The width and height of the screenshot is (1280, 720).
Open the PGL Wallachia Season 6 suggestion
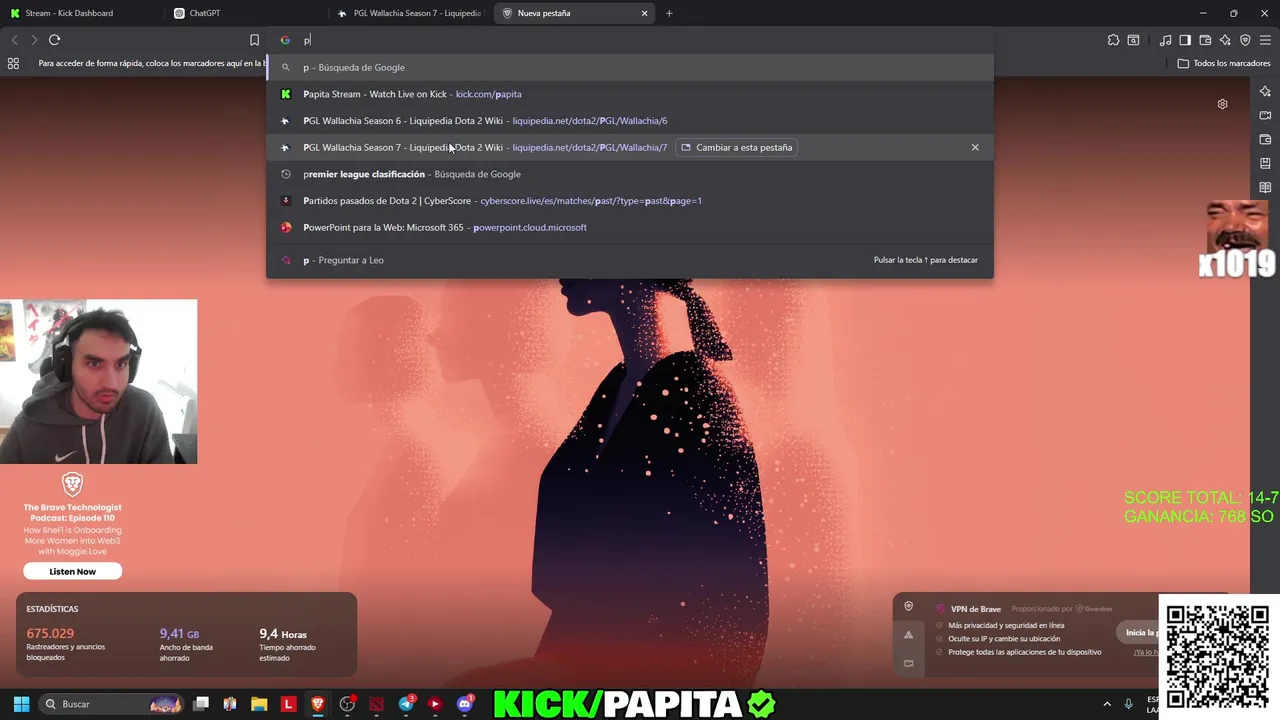click(630, 121)
